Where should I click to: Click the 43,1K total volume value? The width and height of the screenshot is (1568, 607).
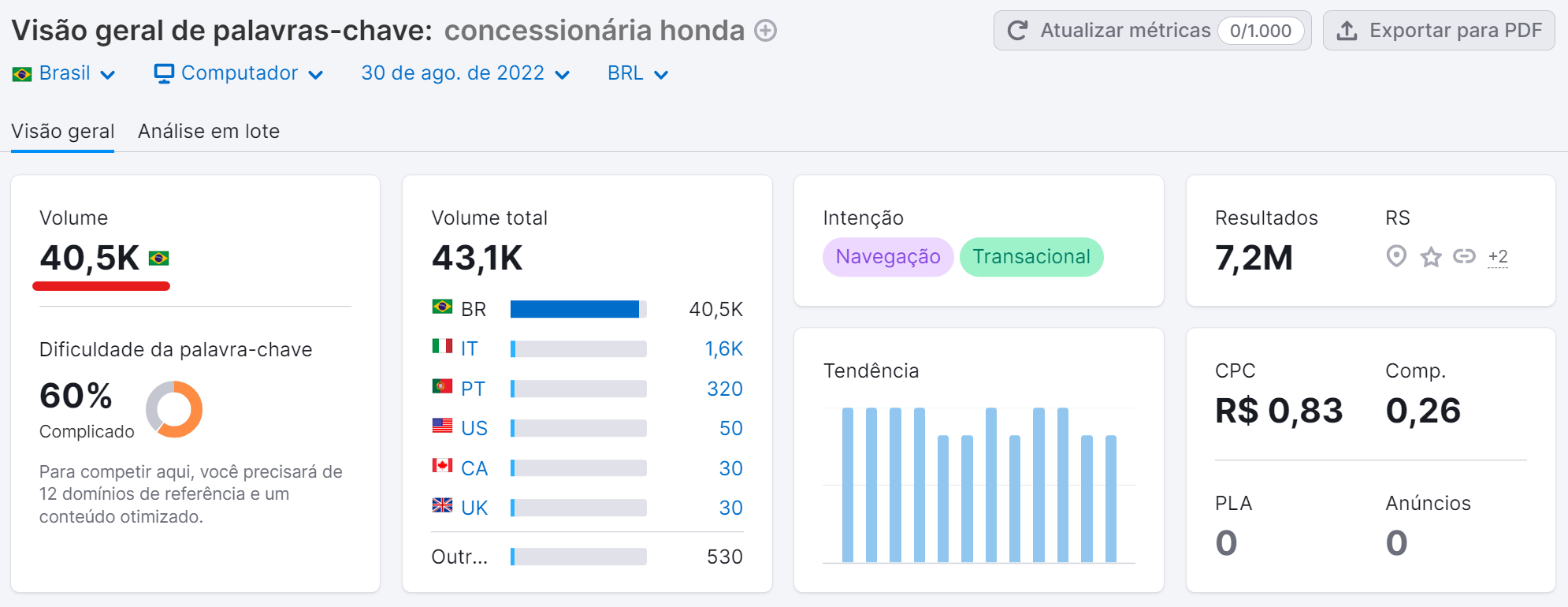pyautogui.click(x=477, y=258)
